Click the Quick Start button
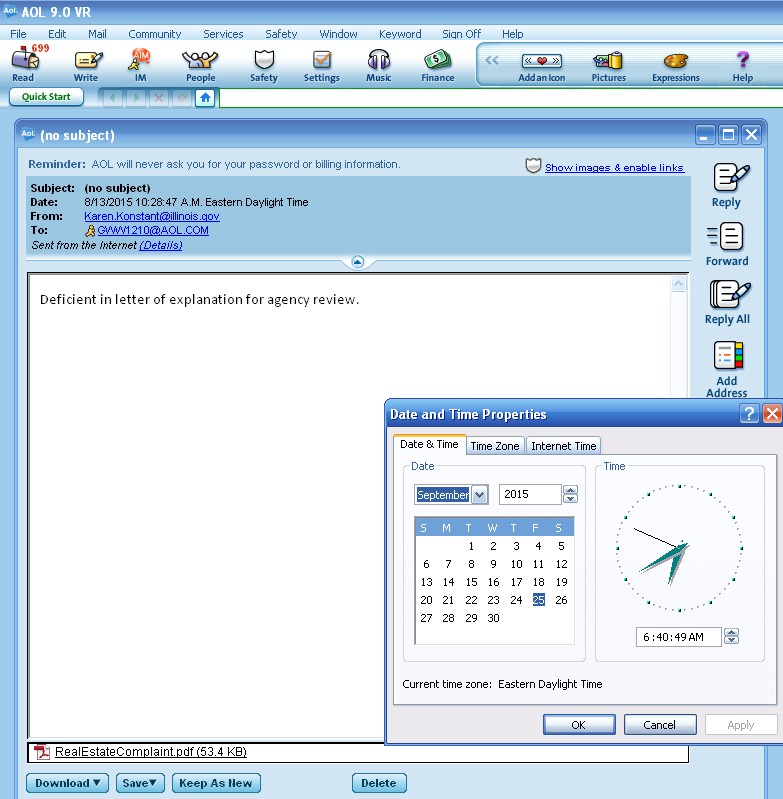Viewport: 783px width, 799px height. point(46,96)
